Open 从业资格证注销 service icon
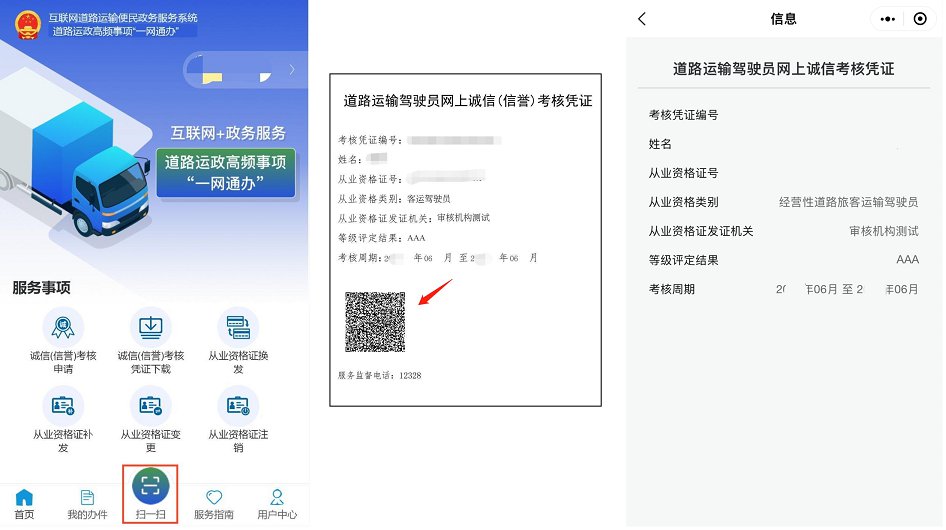Viewport: 946px width, 530px height. click(238, 406)
